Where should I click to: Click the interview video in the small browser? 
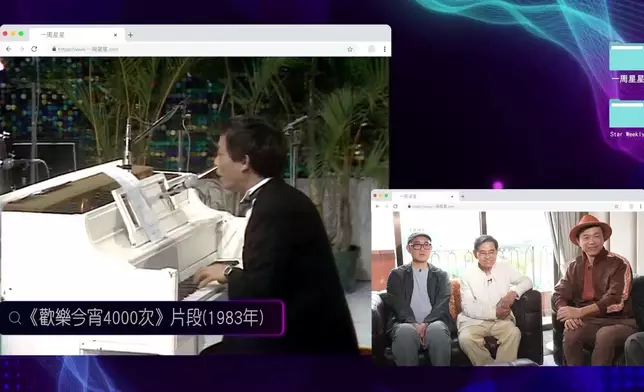pos(508,288)
